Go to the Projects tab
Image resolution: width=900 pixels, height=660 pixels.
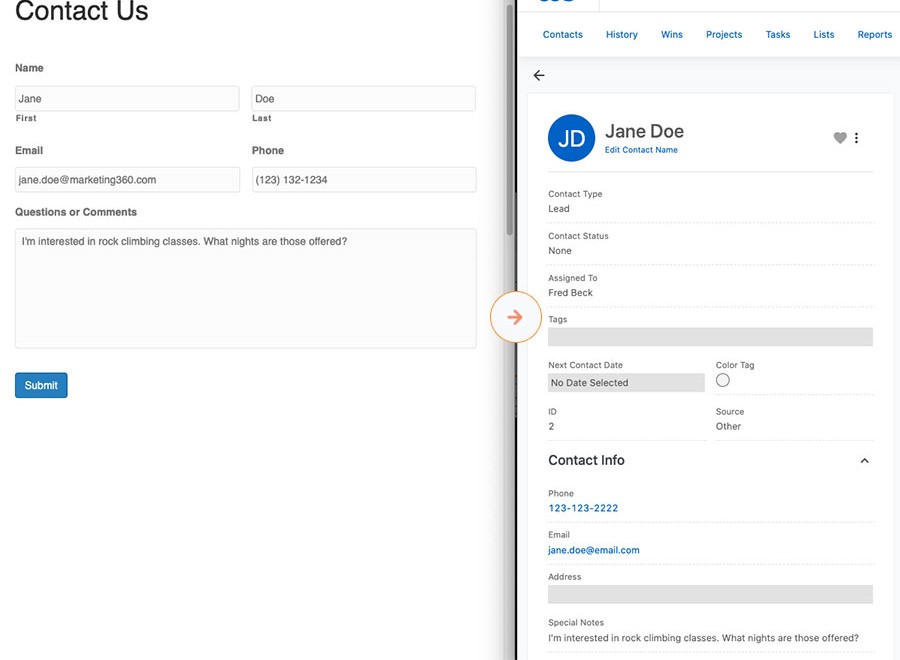click(x=724, y=34)
